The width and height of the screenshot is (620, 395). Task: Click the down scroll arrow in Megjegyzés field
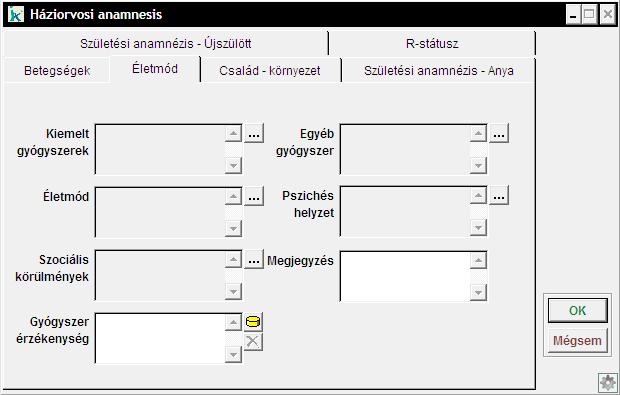point(478,293)
